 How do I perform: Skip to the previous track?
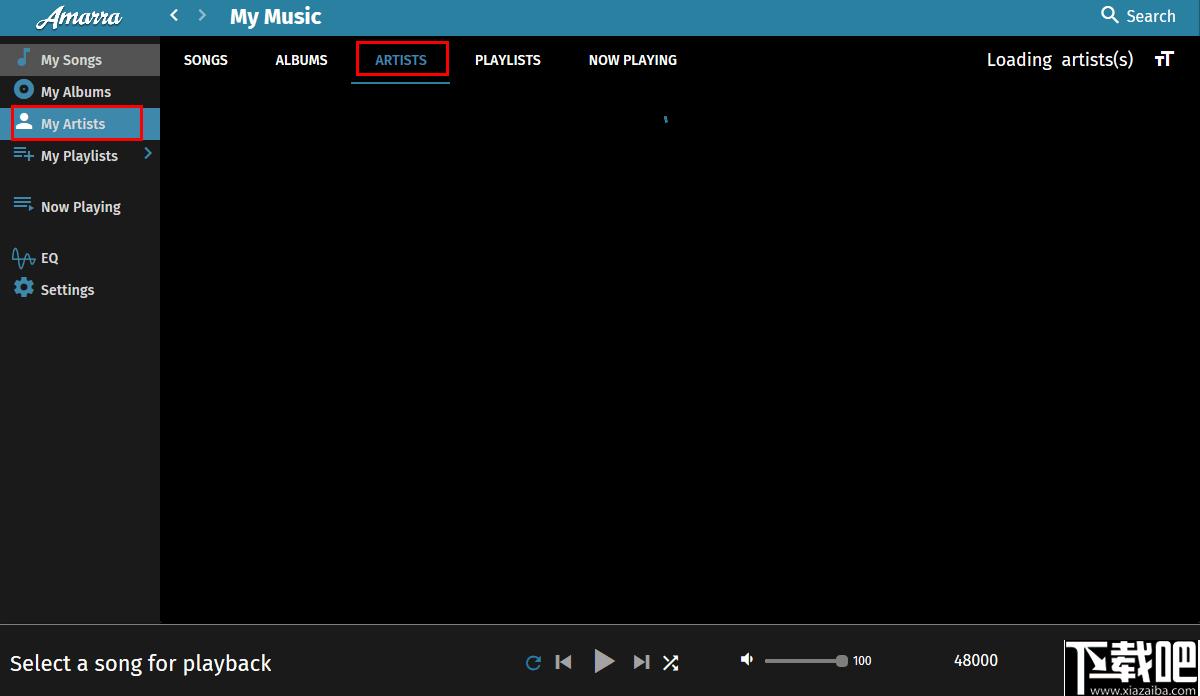[x=564, y=662]
